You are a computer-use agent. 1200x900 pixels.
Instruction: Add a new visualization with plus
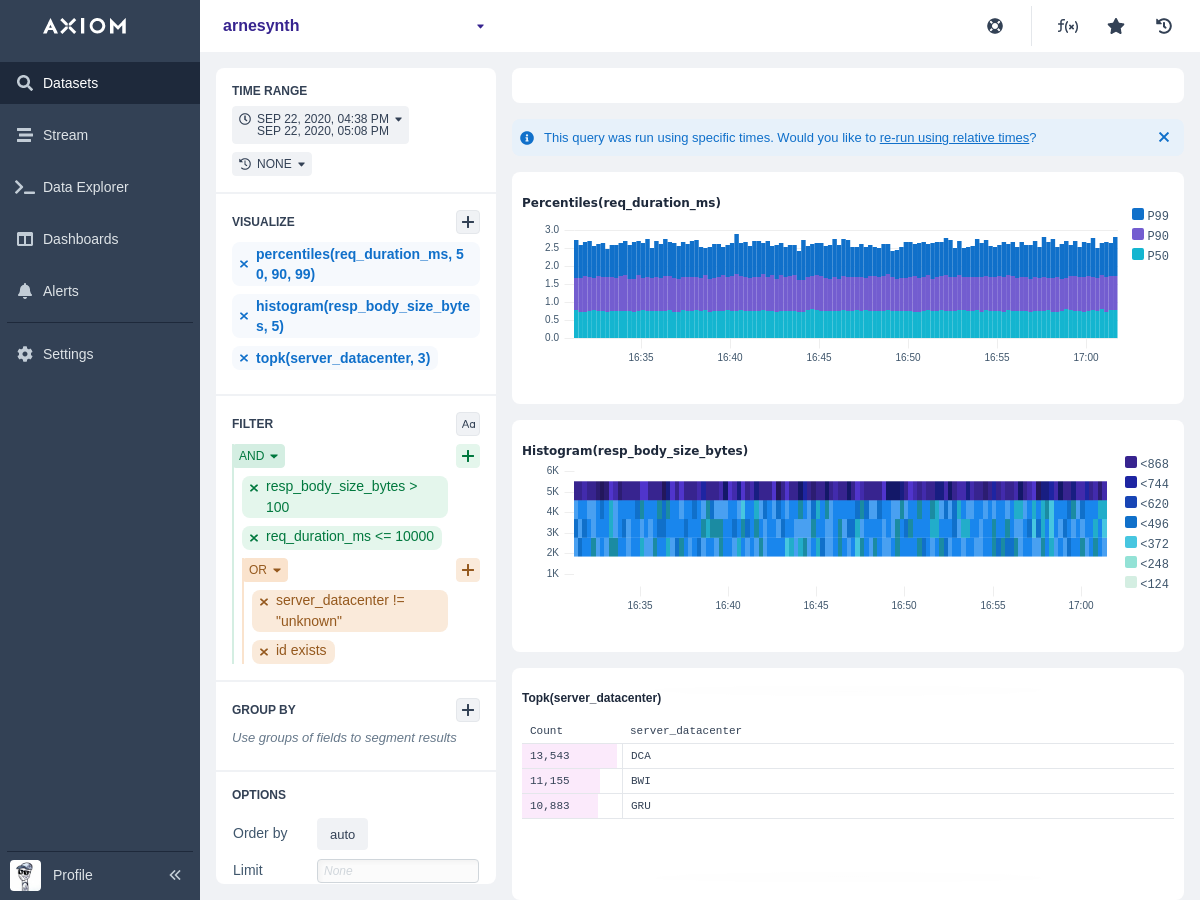tap(468, 222)
